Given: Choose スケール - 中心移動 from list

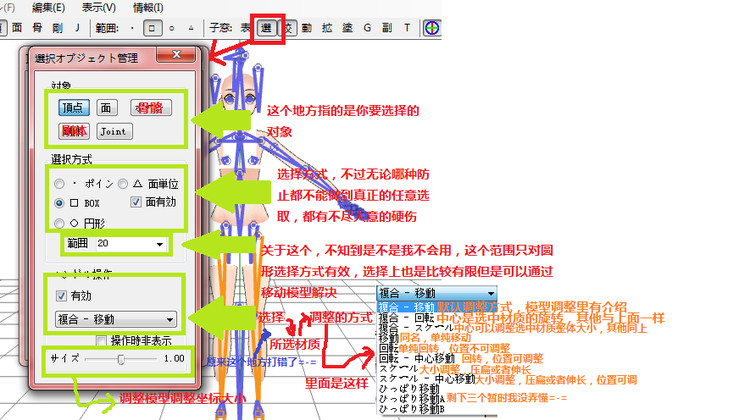Looking at the screenshot, I should (427, 379).
